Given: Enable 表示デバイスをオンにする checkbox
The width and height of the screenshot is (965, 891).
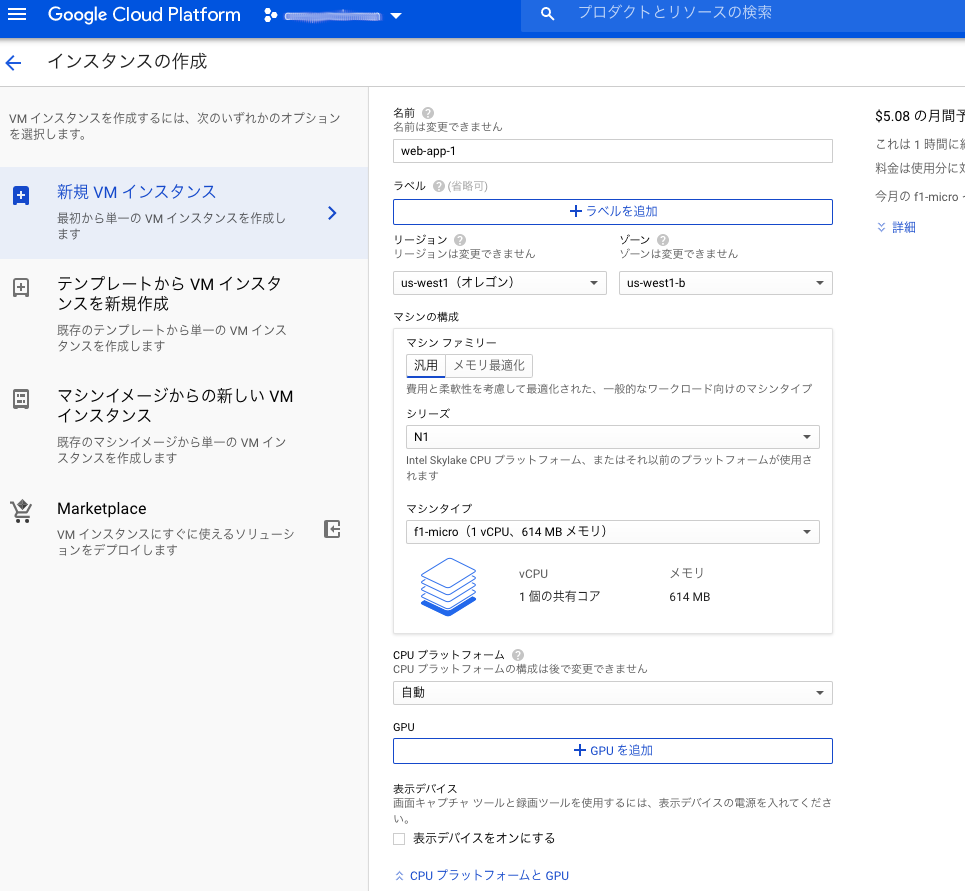Looking at the screenshot, I should 399,838.
